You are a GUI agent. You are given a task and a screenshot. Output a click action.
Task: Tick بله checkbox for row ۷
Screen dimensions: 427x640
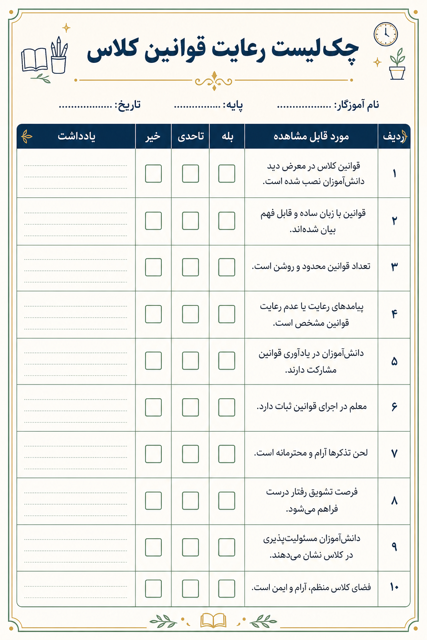click(227, 454)
